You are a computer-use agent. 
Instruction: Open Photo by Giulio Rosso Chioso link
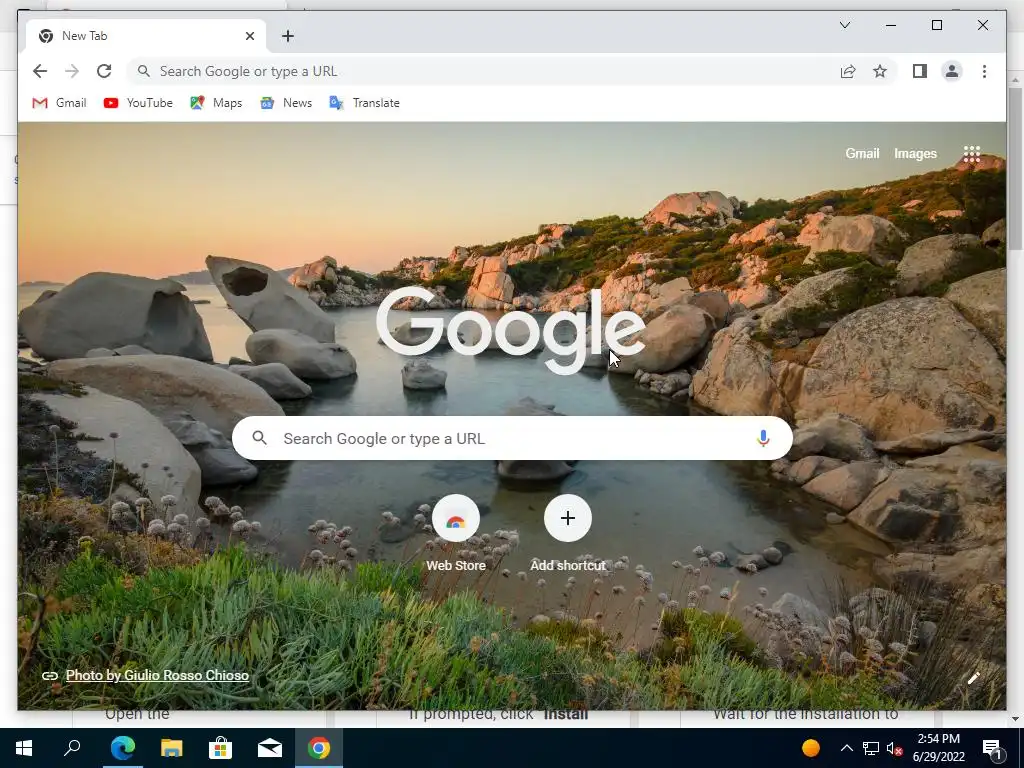[x=157, y=675]
